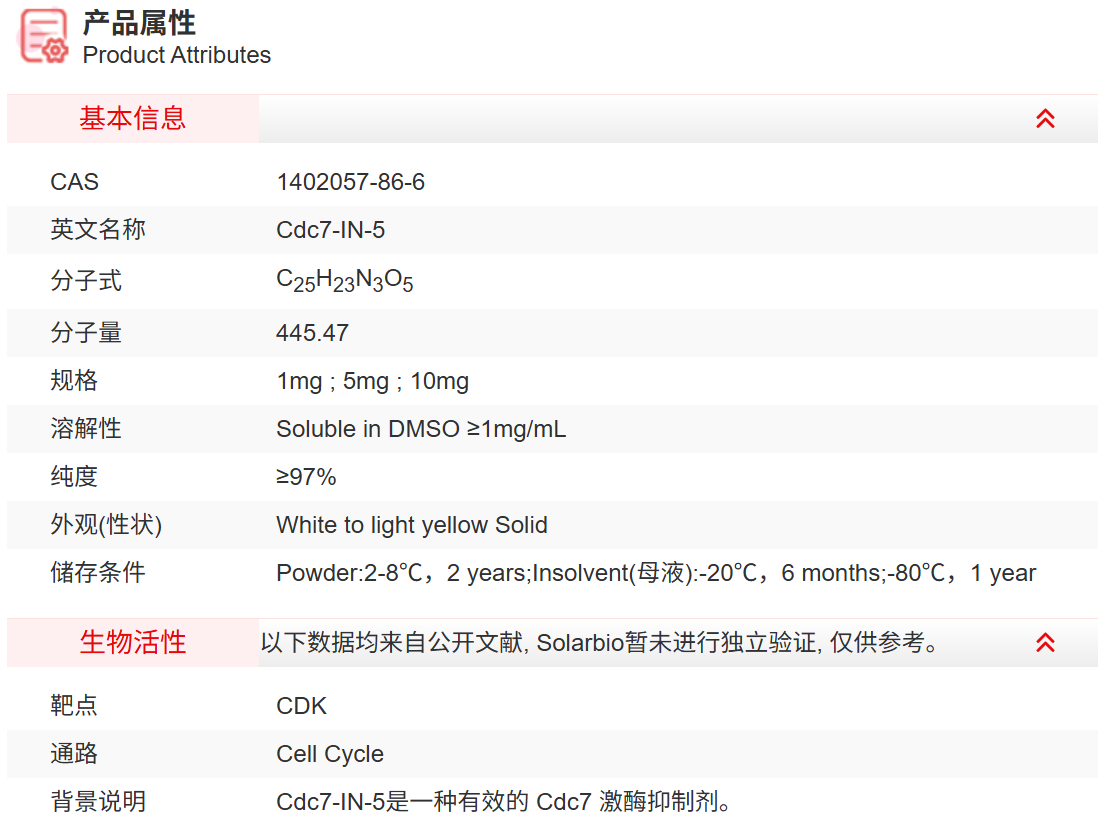Click the molecular weight value 445.47
The height and width of the screenshot is (840, 1107).
(312, 333)
